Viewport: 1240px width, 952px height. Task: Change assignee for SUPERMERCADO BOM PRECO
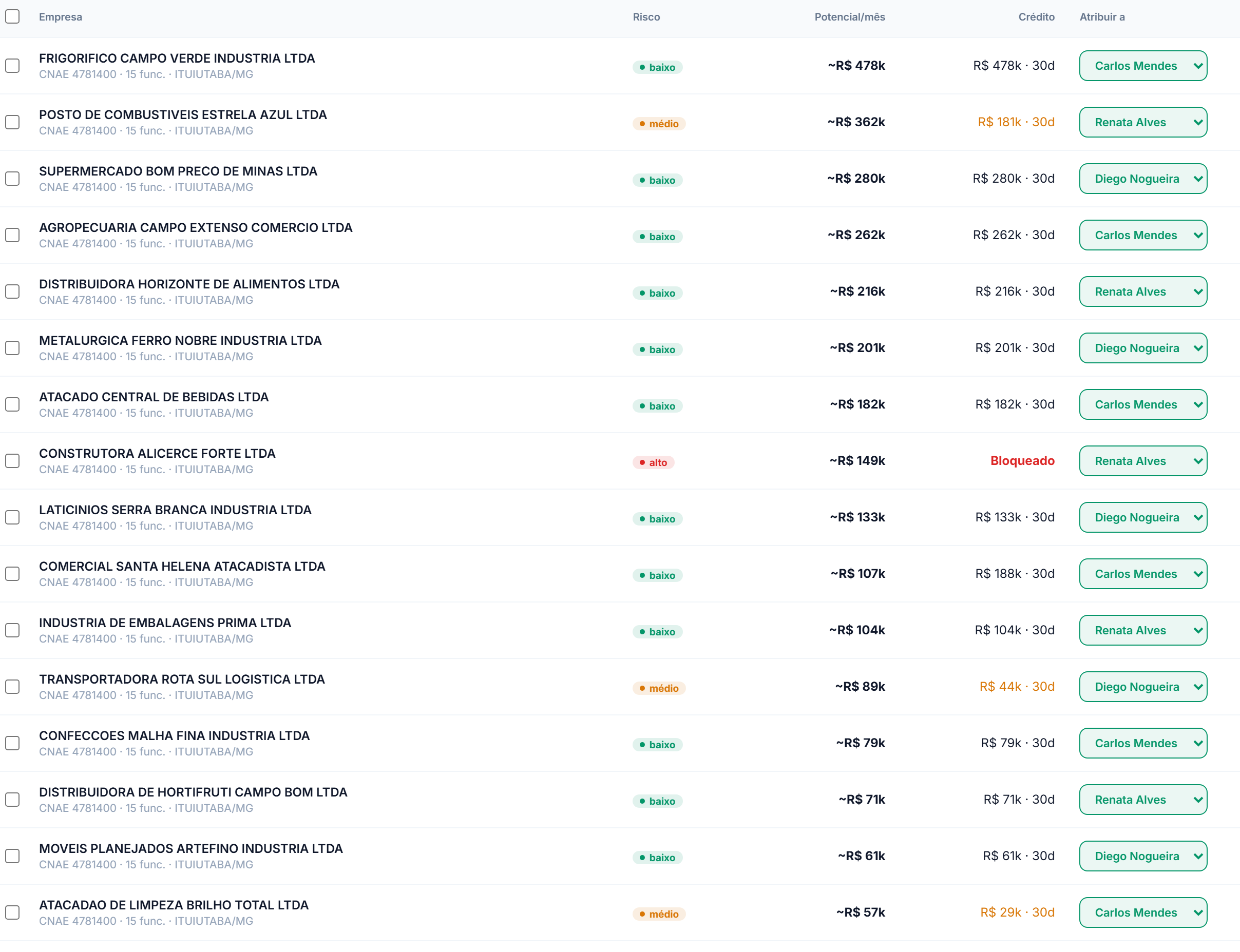tap(1143, 179)
